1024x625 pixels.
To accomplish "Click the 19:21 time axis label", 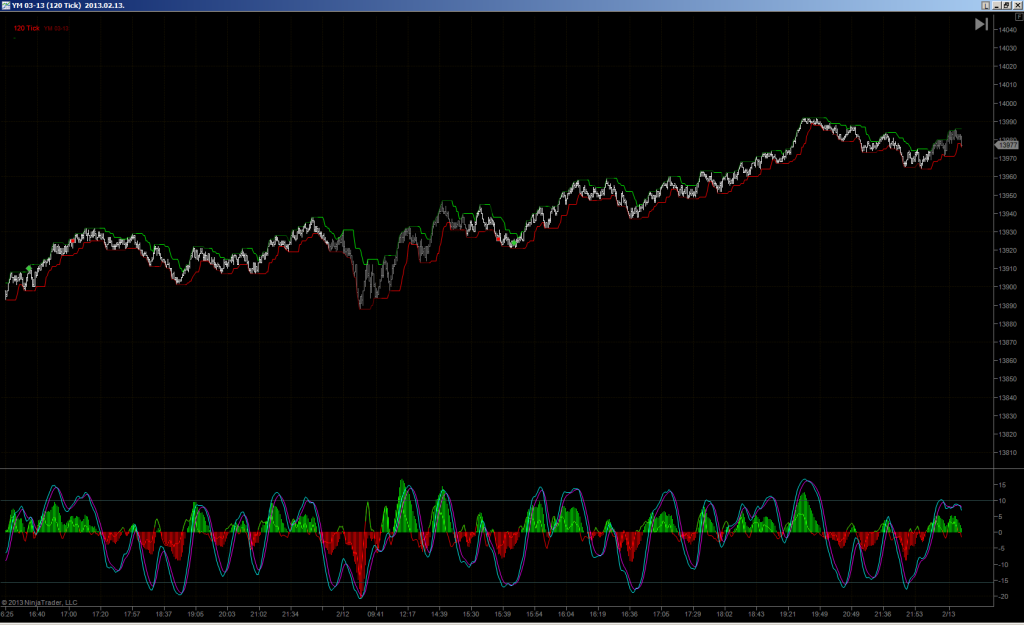I will [x=788, y=614].
